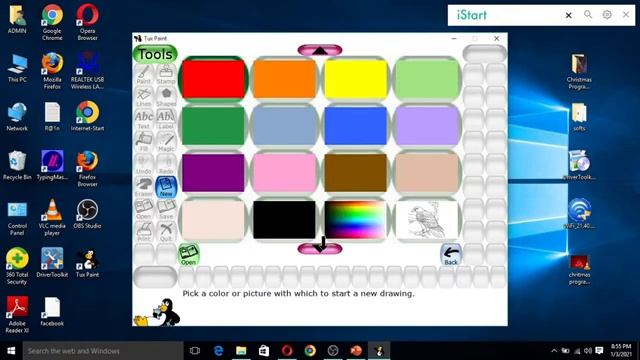The width and height of the screenshot is (640, 360).
Task: Open the OBS Studio desktop icon
Action: [87, 214]
